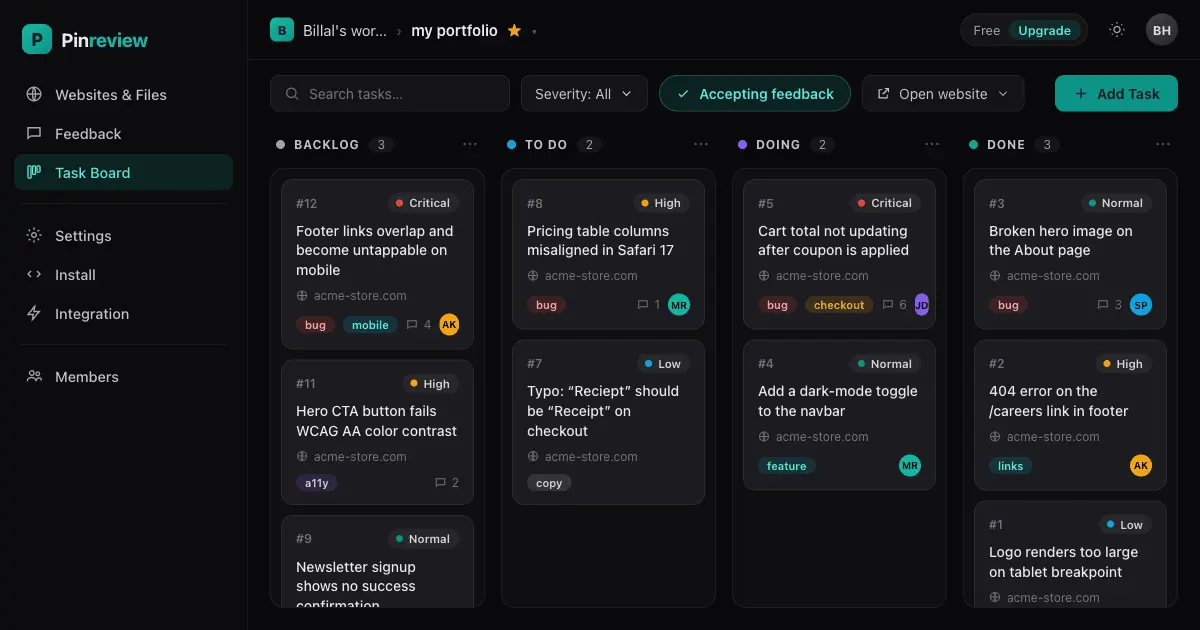Open the Feedback section
The width and height of the screenshot is (1200, 630).
coord(123,134)
